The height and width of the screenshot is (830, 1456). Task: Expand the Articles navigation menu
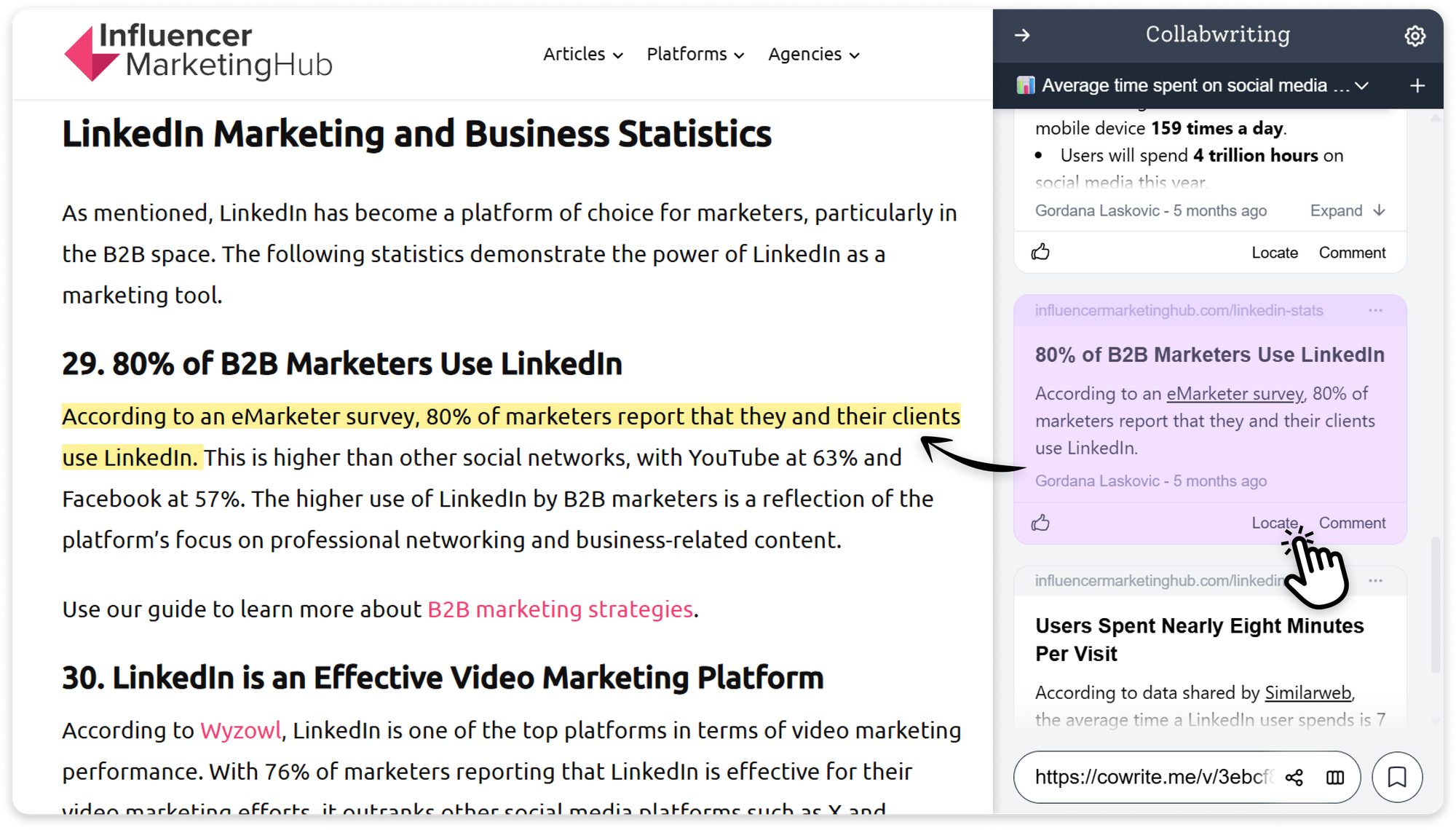[x=582, y=55]
